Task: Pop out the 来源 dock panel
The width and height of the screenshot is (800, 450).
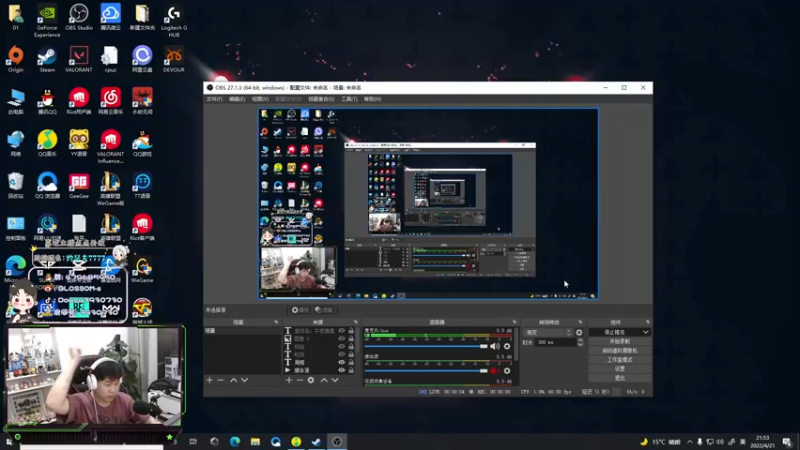Action: coord(356,322)
